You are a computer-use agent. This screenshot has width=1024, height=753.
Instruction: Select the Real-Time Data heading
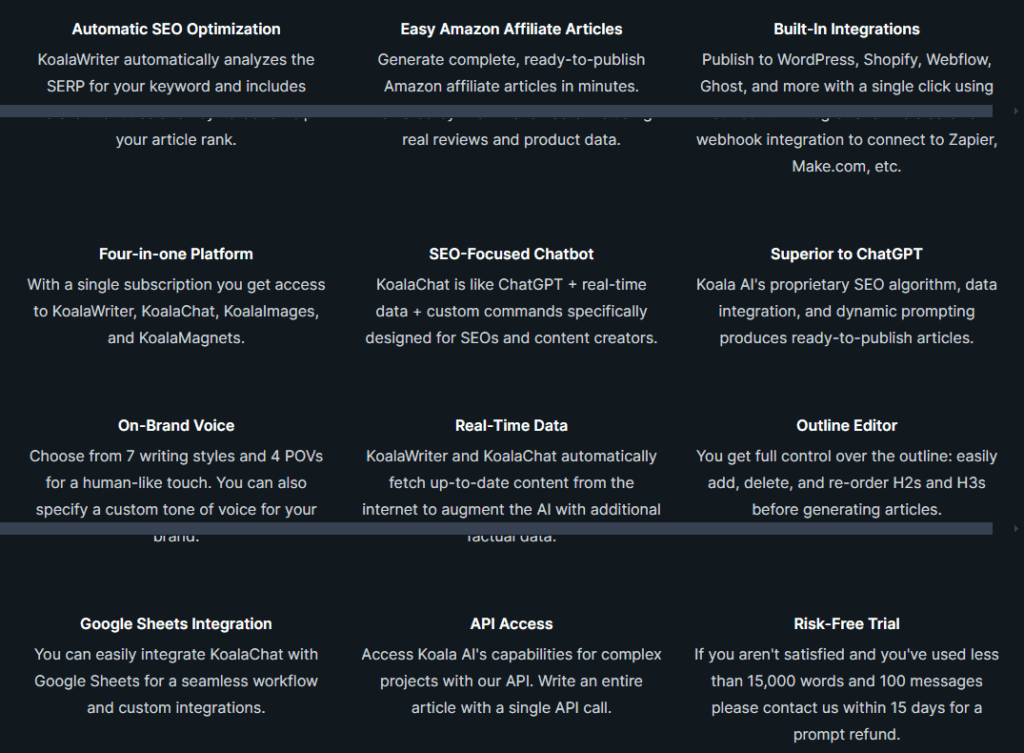click(x=511, y=426)
